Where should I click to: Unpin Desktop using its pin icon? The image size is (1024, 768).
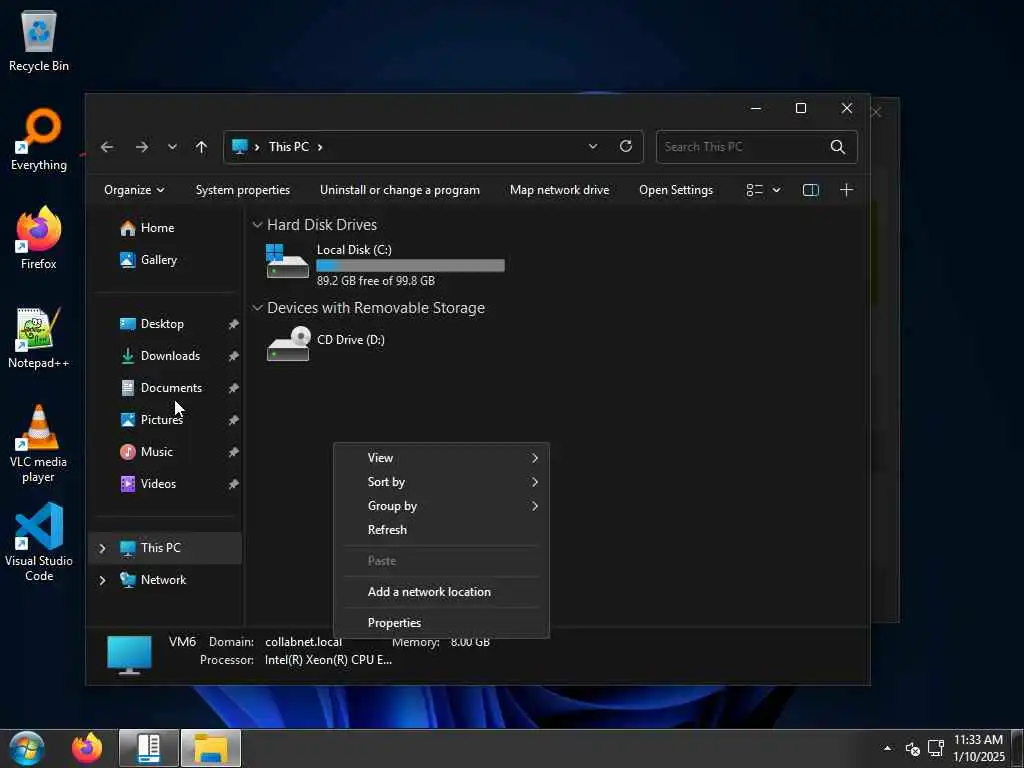point(233,324)
